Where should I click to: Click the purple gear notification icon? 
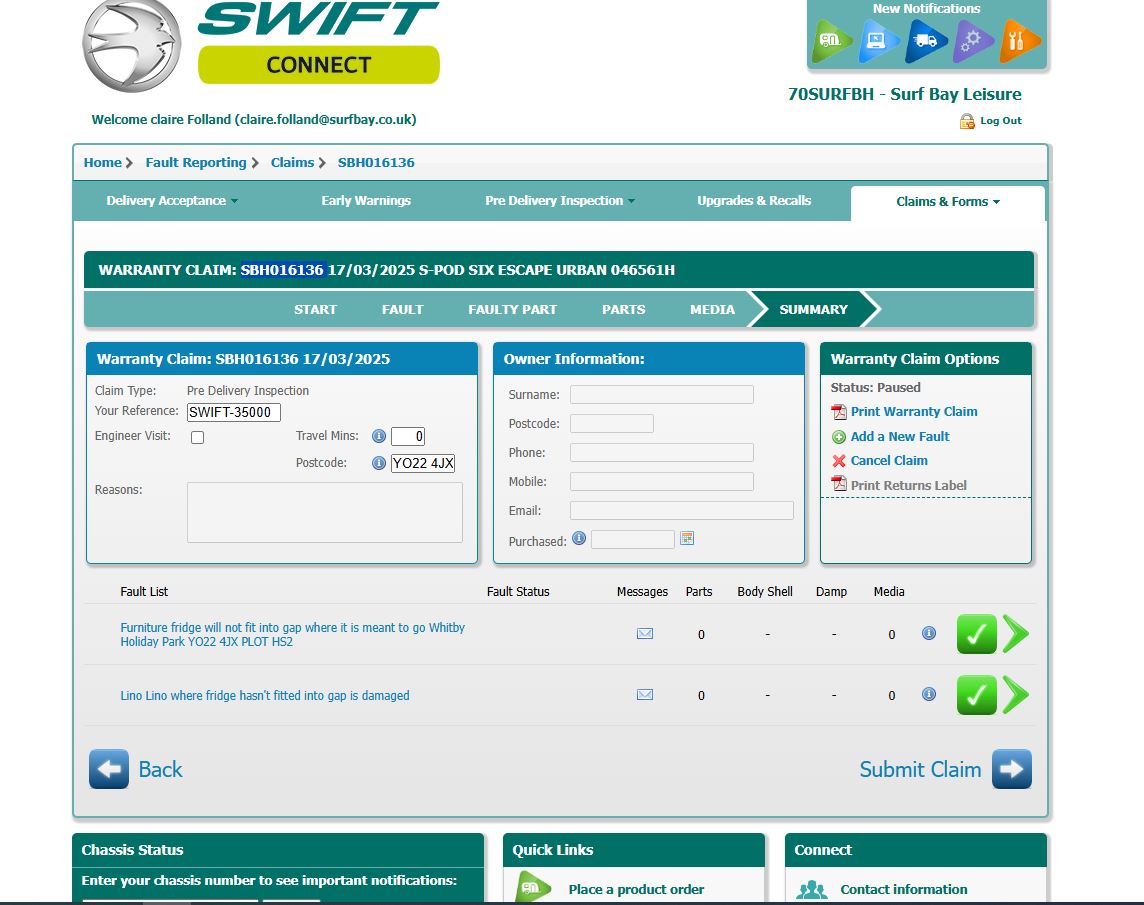pos(972,41)
